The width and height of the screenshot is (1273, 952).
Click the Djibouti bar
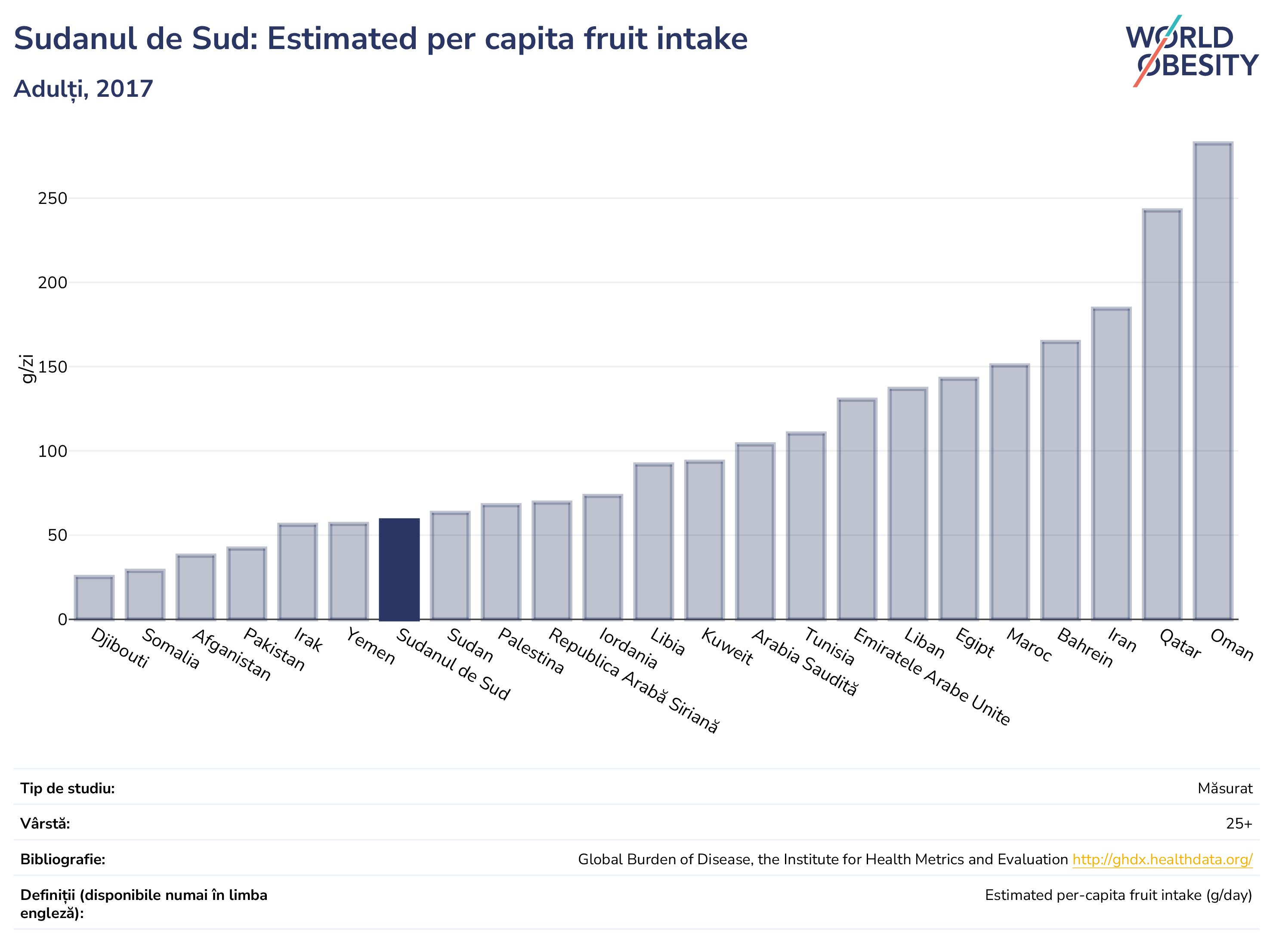(94, 598)
